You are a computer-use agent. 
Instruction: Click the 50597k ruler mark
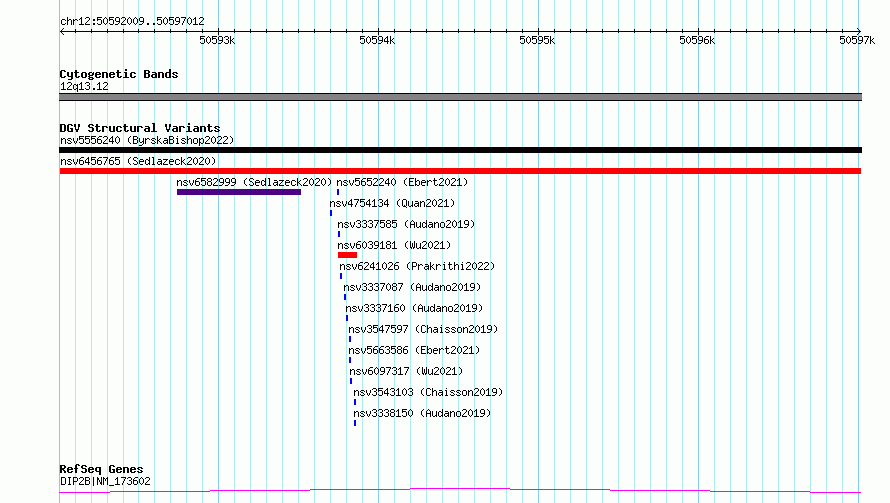pyautogui.click(x=857, y=40)
